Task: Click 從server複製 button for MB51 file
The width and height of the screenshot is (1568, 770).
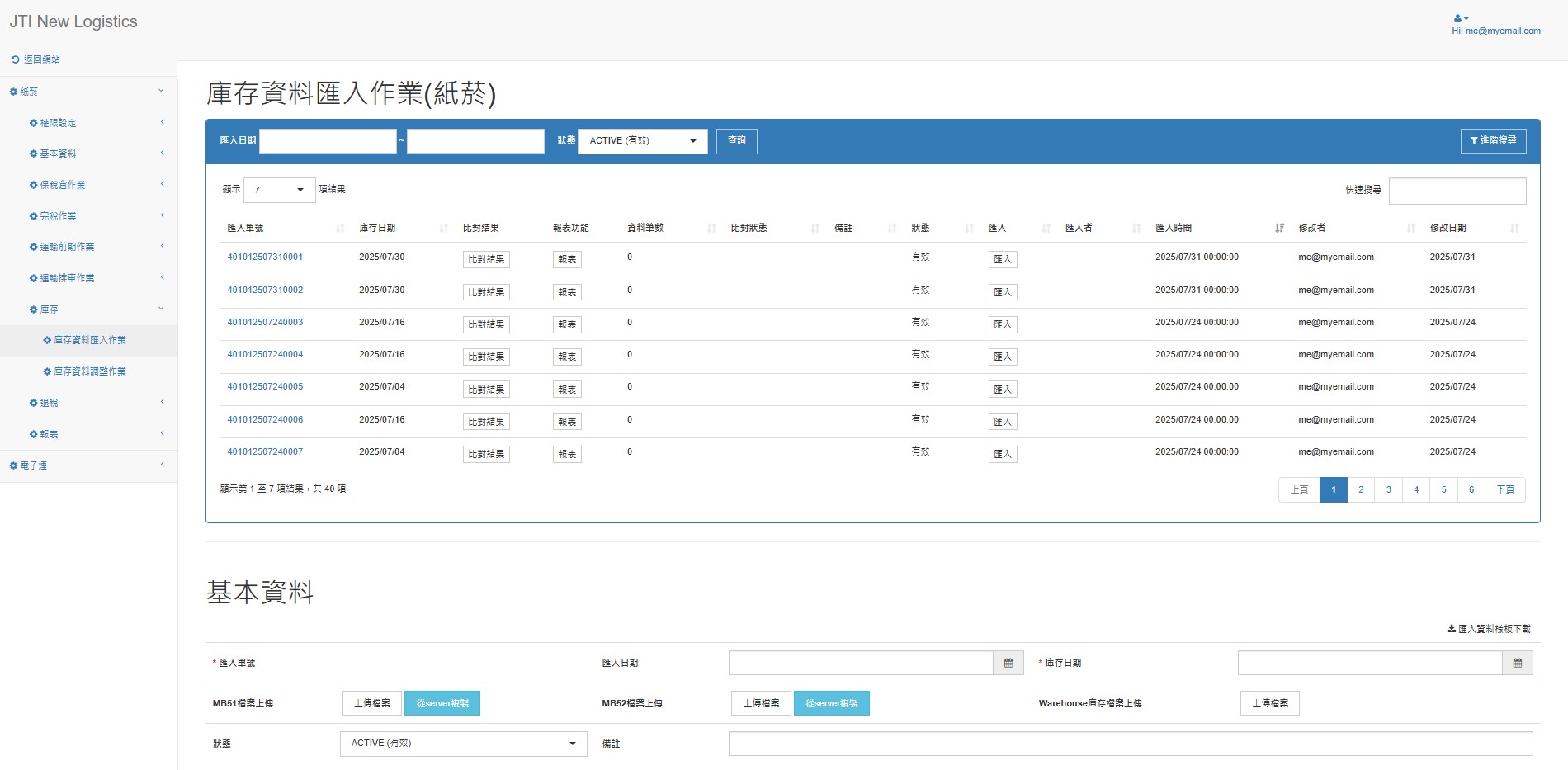Action: click(x=442, y=703)
